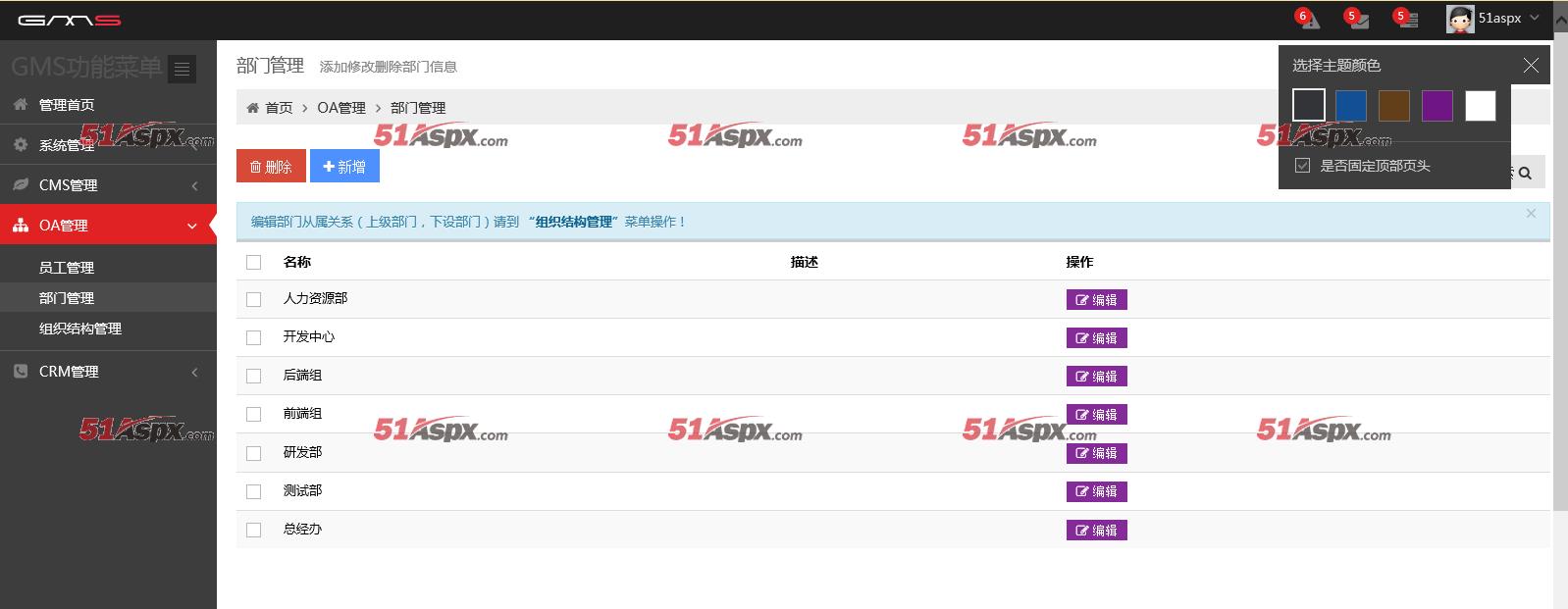
Task: Click the warning alerts icon with badge 6
Action: pyautogui.click(x=1309, y=20)
